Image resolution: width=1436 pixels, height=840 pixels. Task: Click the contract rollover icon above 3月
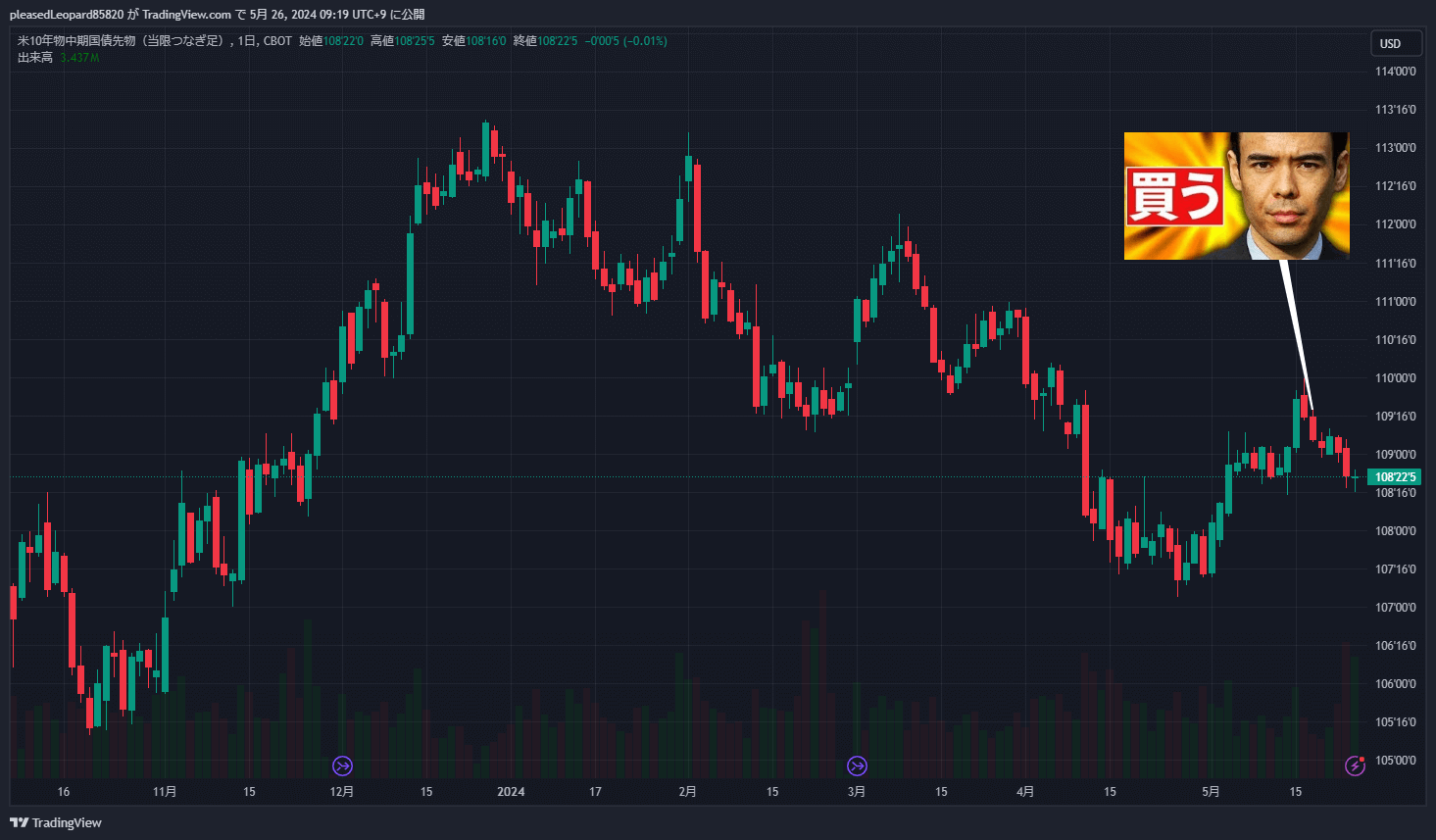click(x=857, y=766)
